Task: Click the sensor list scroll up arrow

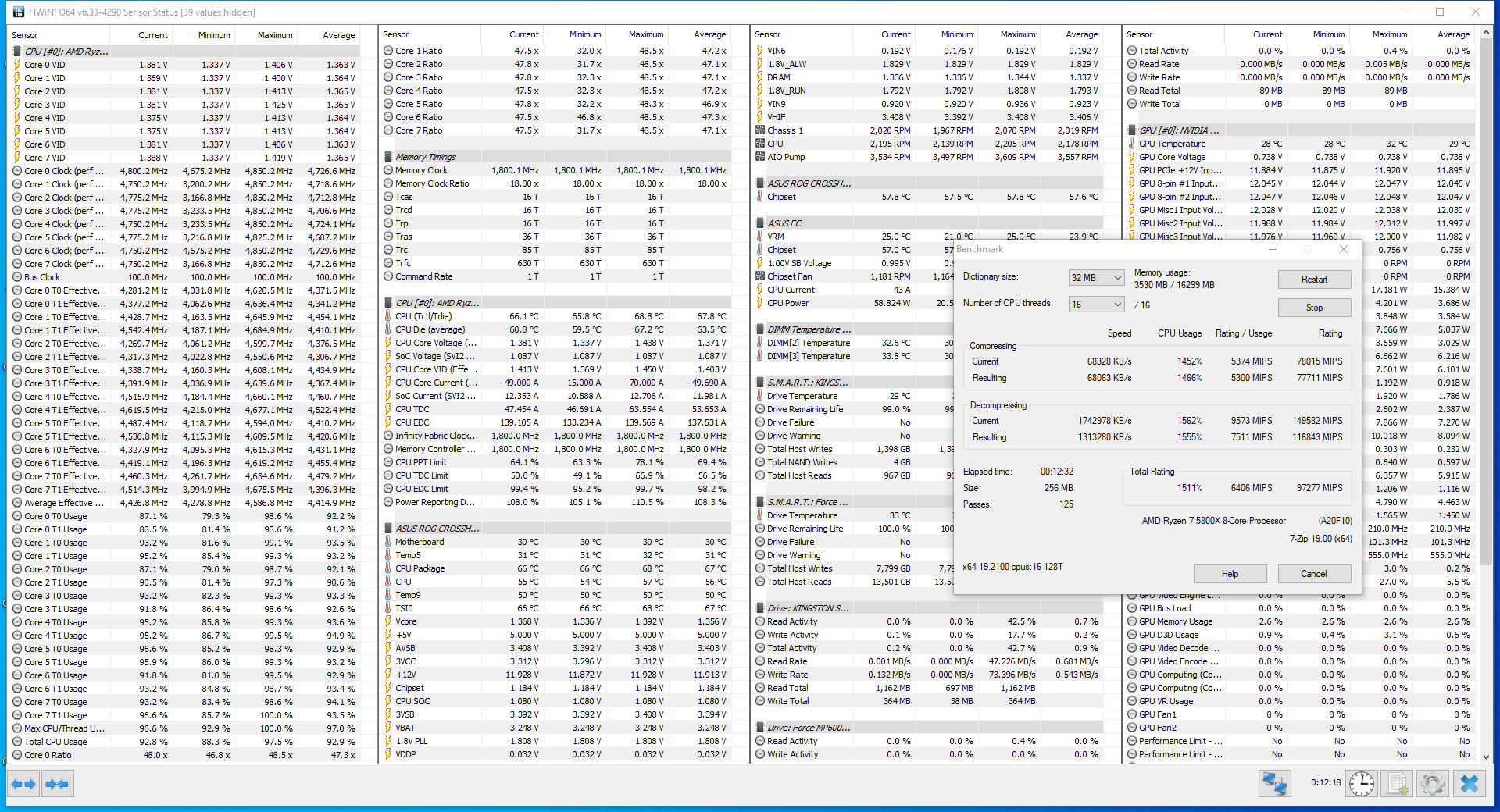Action: tap(1485, 32)
